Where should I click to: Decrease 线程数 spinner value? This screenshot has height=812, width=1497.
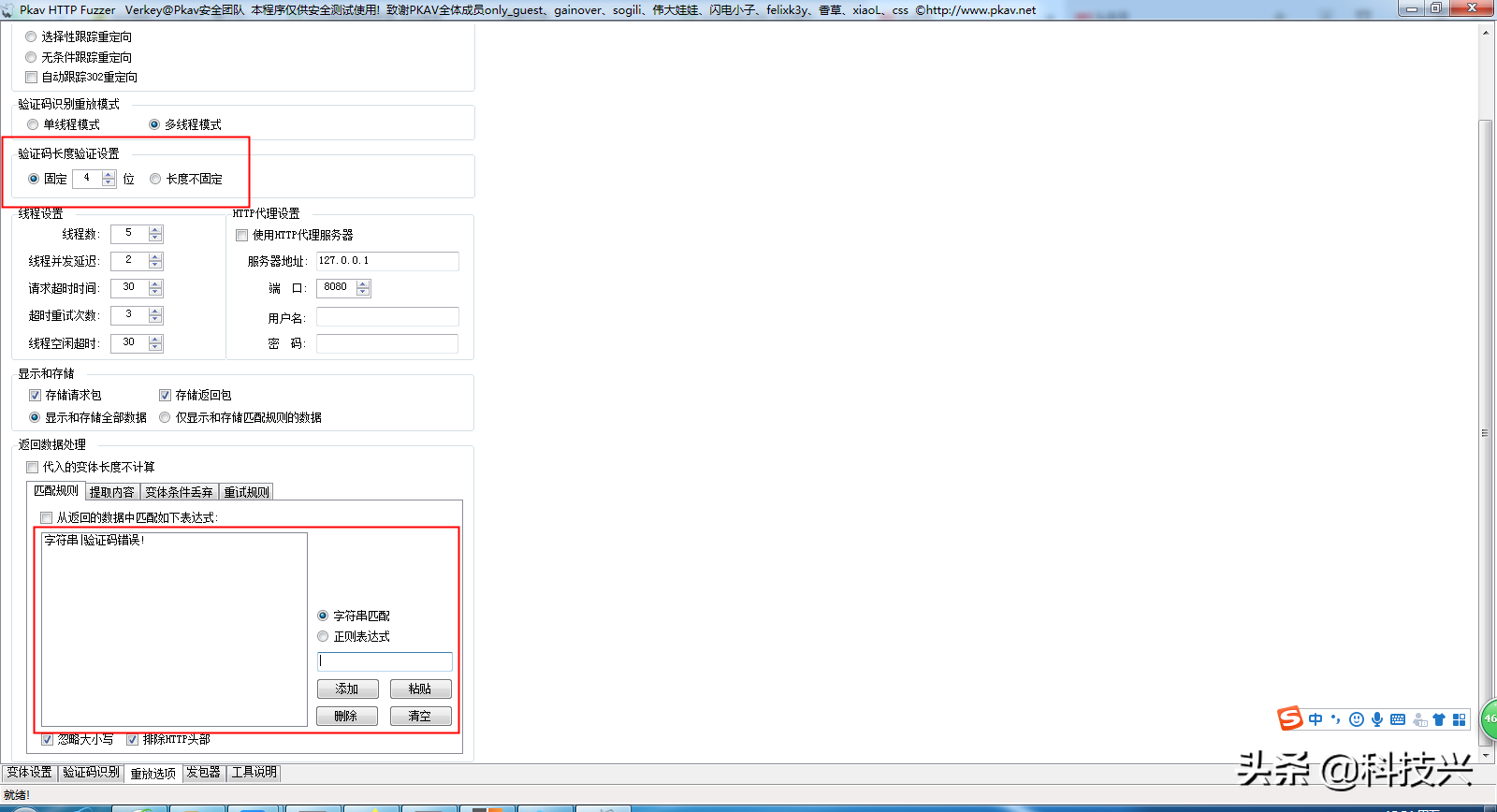155,238
